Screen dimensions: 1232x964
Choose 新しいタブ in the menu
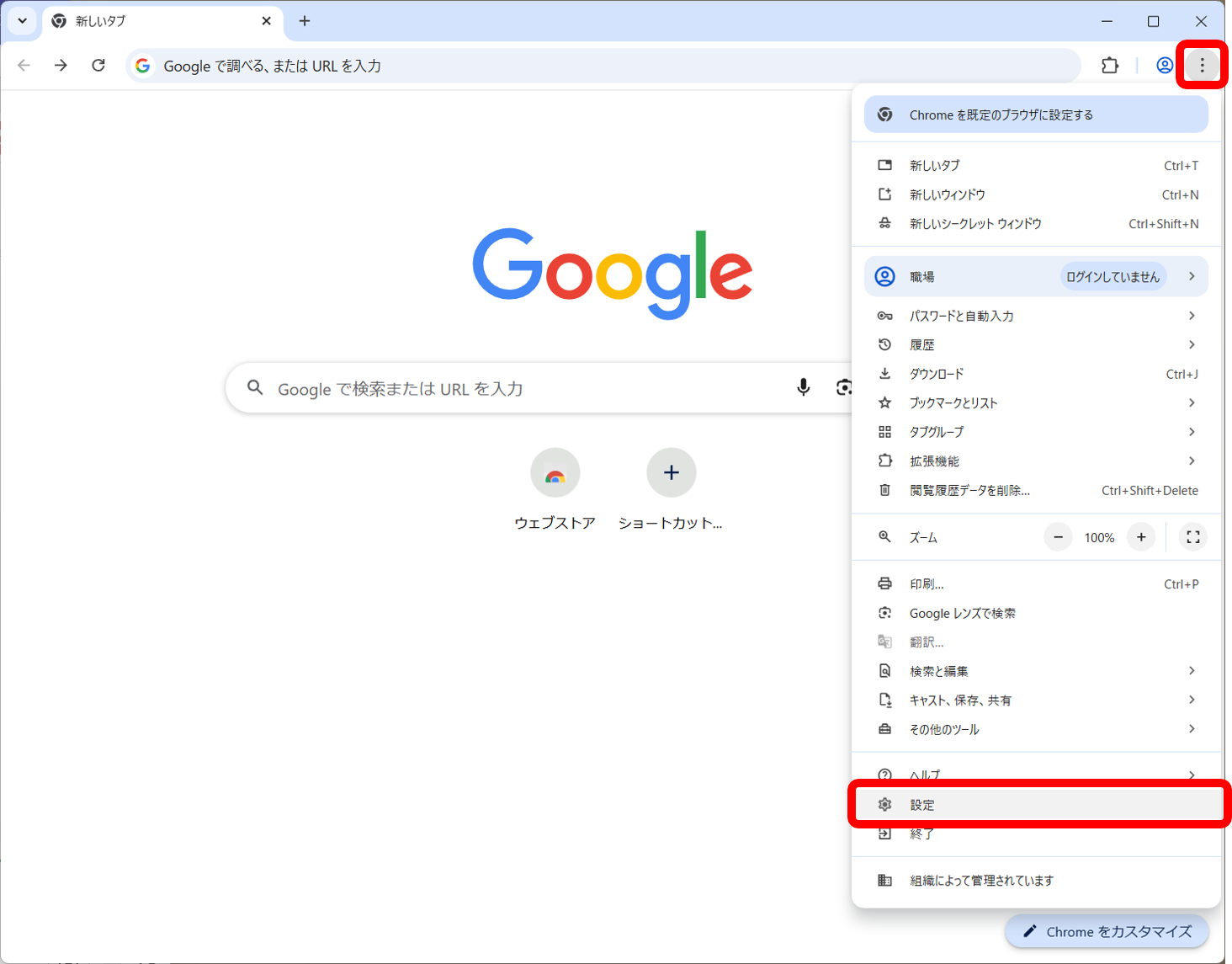click(x=1036, y=166)
